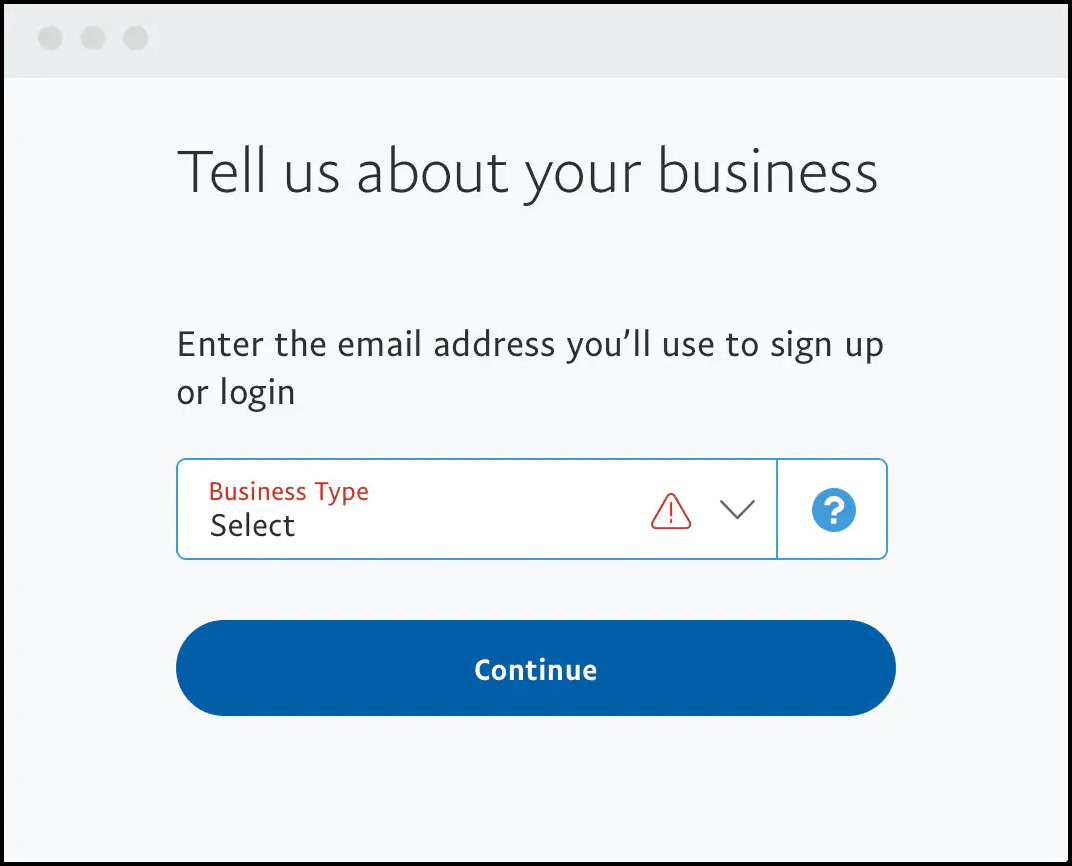Click the "Select" placeholder text
Image resolution: width=1072 pixels, height=866 pixels.
[252, 526]
